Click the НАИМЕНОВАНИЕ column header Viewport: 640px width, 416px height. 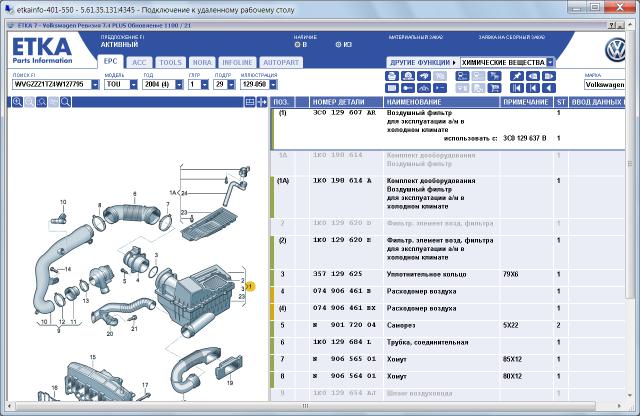tap(442, 102)
